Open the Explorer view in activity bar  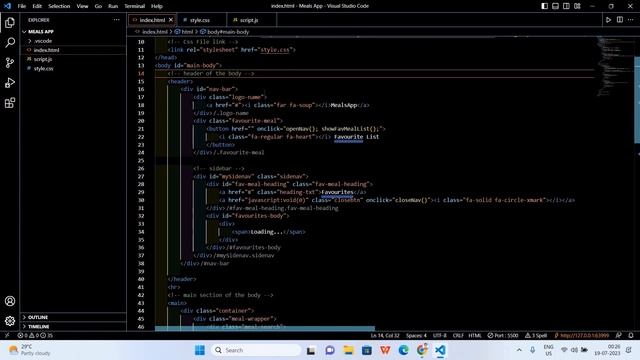(10, 22)
